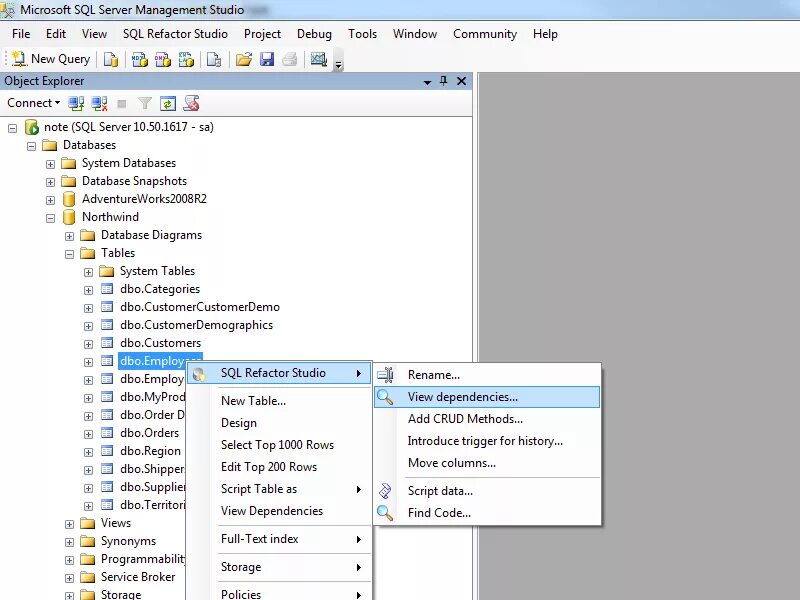Click the Refresh icon in Object Explorer

168,104
